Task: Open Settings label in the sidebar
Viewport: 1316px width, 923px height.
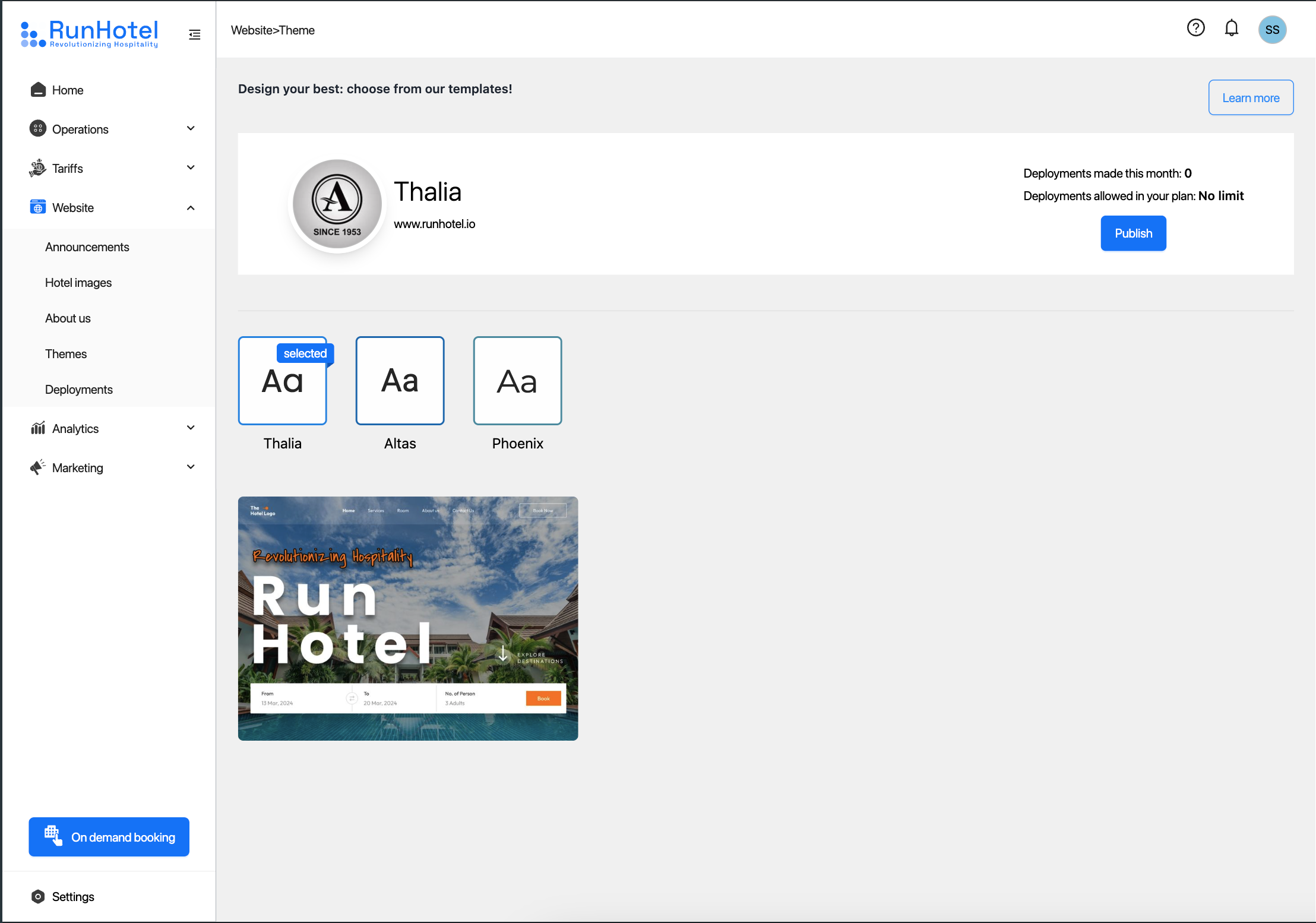Action: (73, 897)
